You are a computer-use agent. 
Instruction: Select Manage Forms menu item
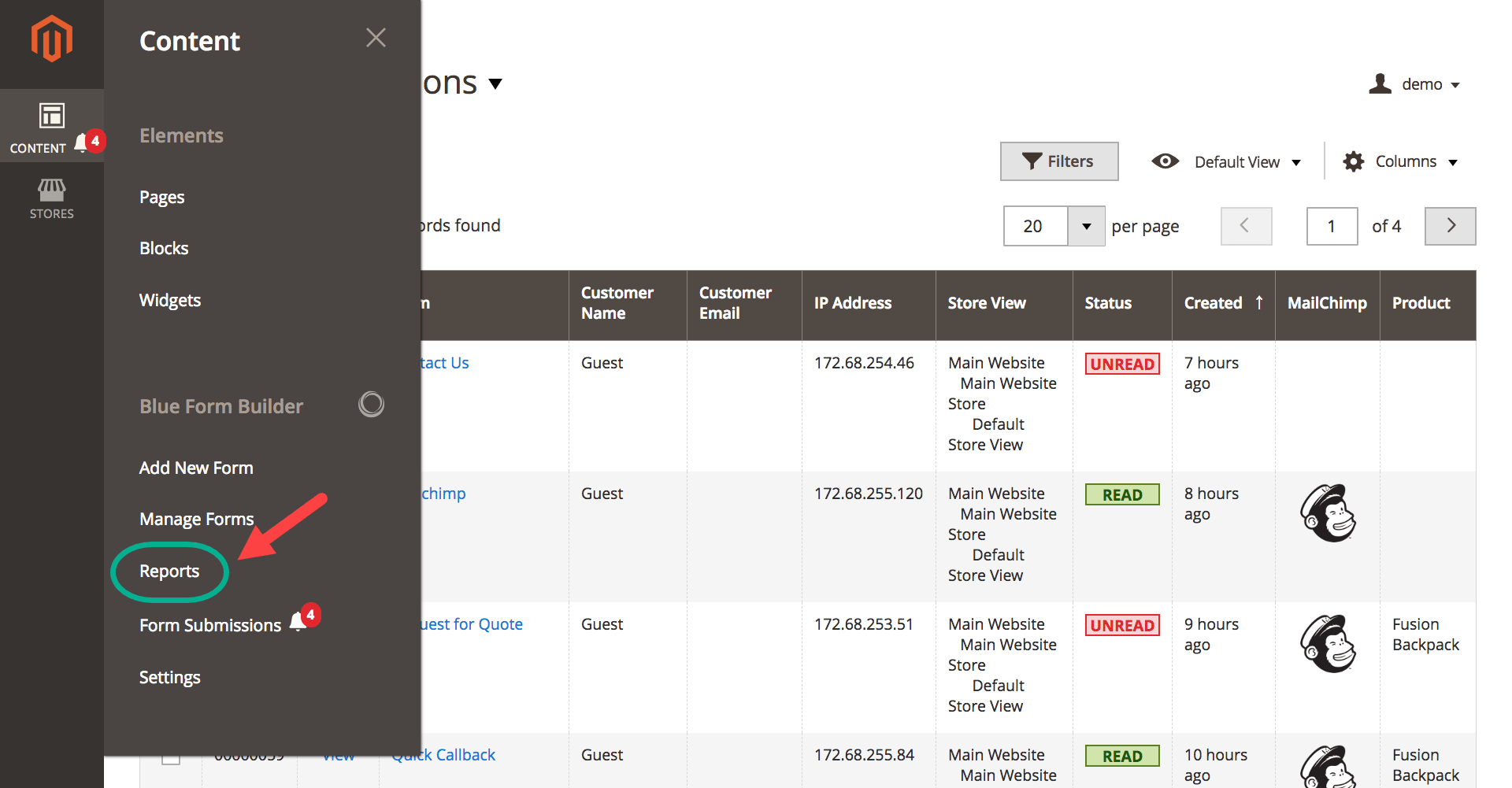196,519
